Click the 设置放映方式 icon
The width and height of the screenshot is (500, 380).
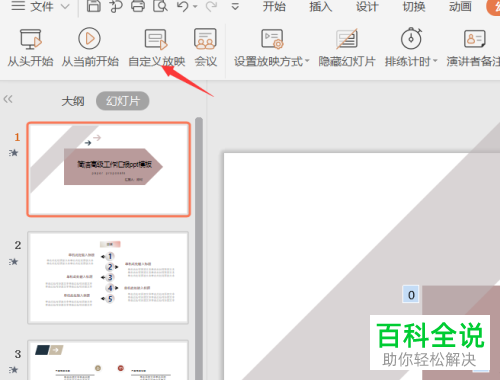pyautogui.click(x=272, y=39)
